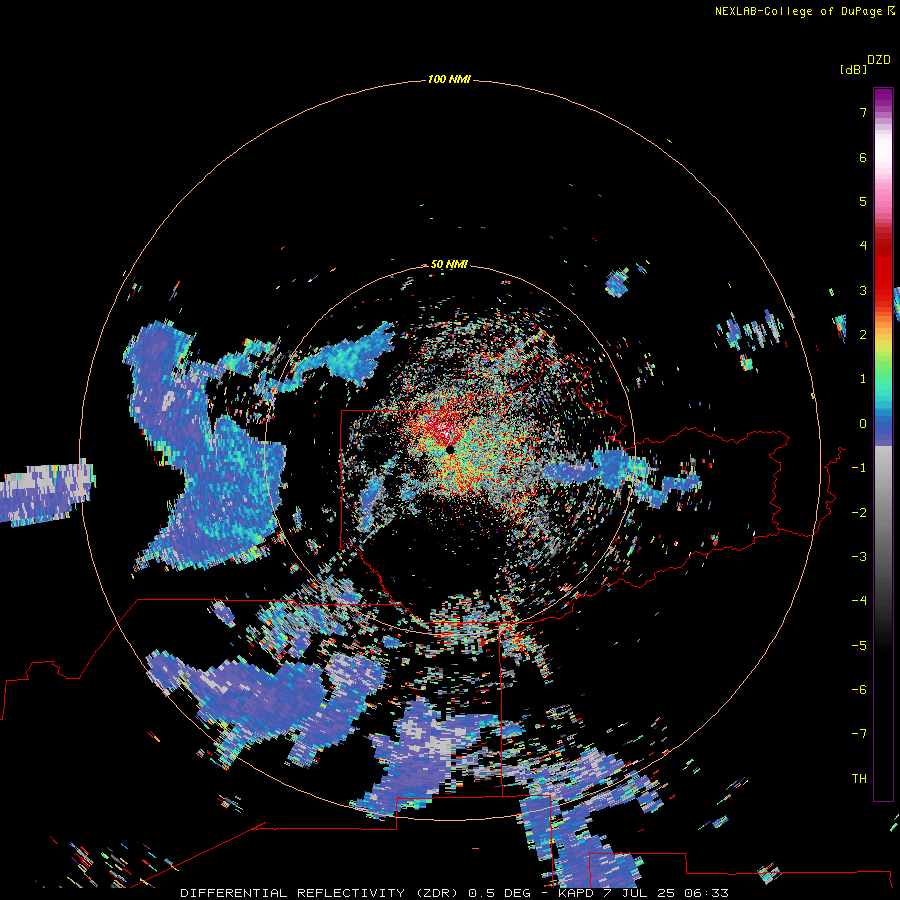Click the '[dB]' unit label
900x900 pixels.
pos(853,69)
